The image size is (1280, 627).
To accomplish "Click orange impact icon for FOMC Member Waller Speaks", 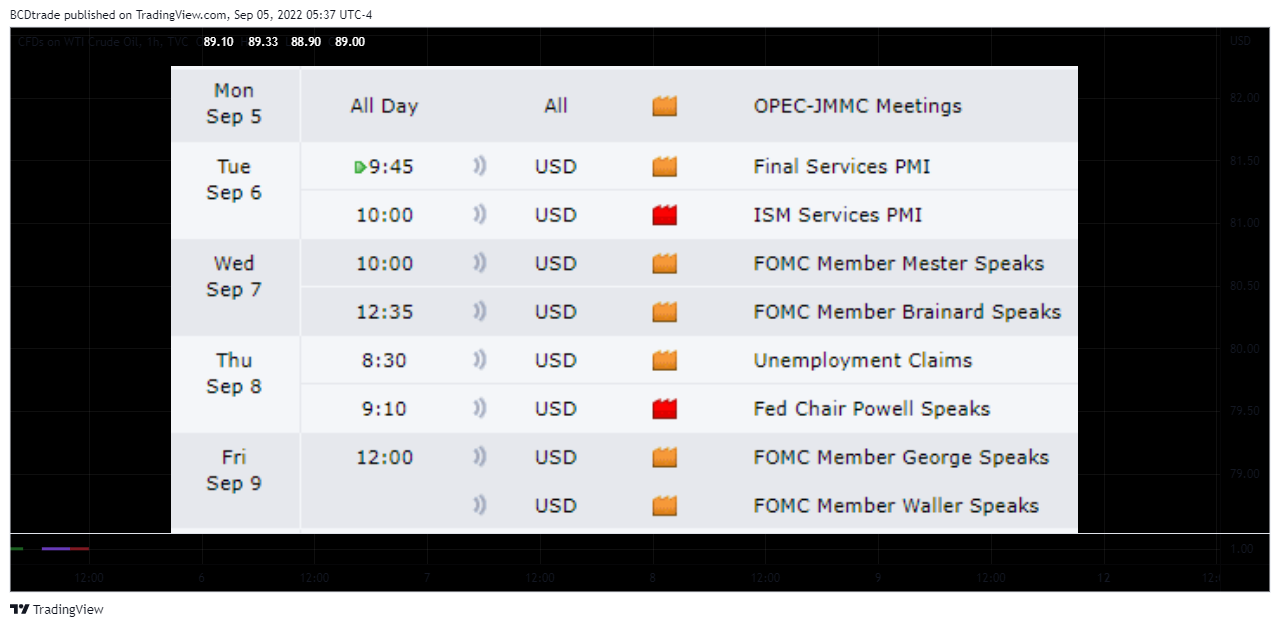I will (664, 506).
